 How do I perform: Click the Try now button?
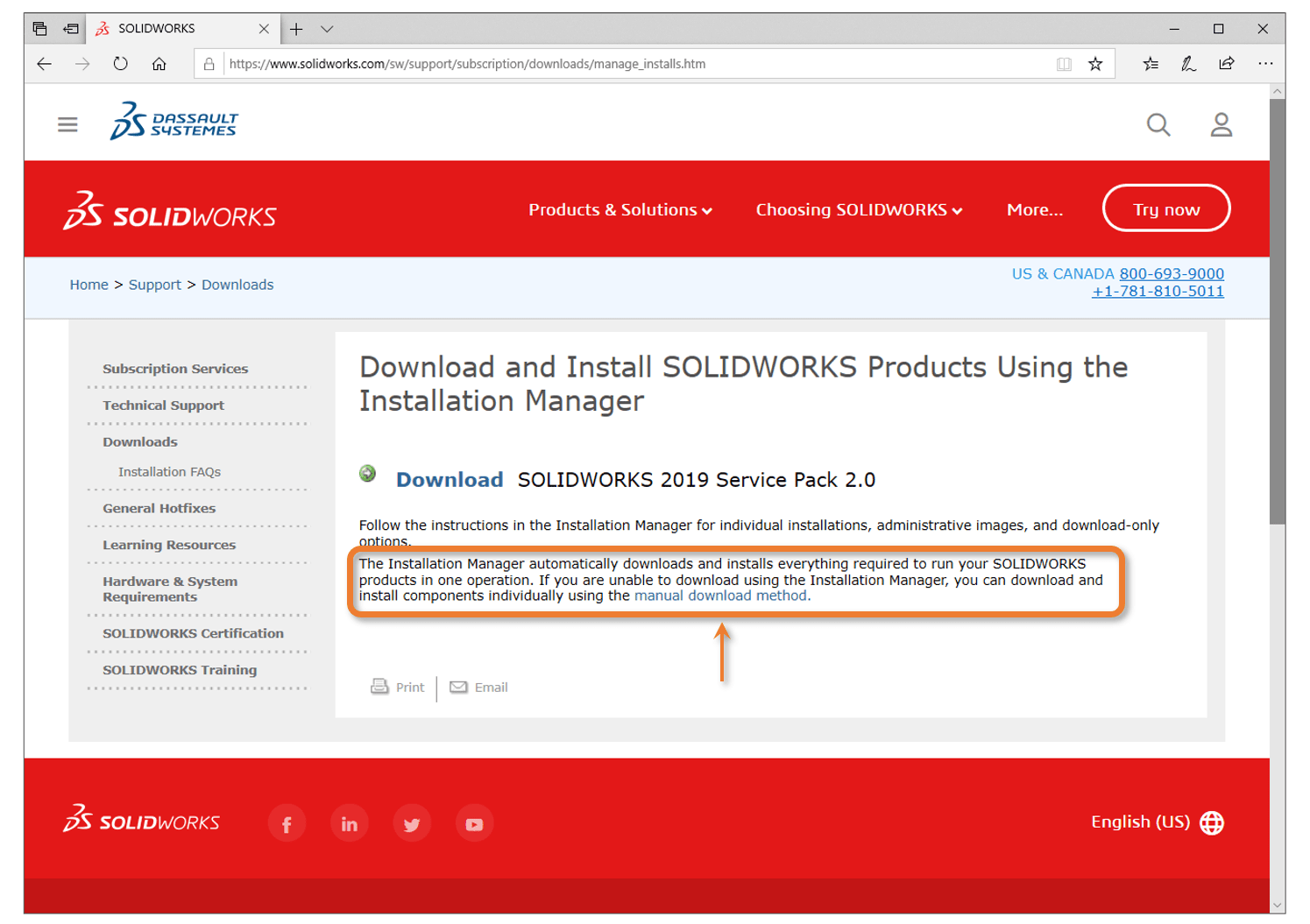pos(1166,208)
